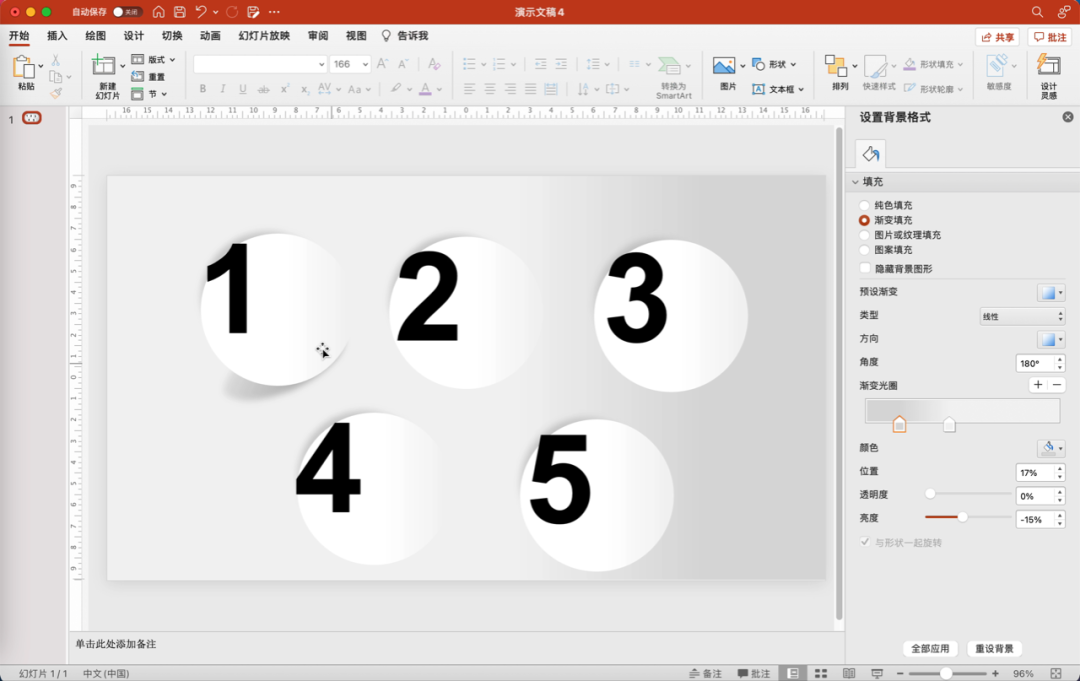Open the gradient stop Color dropdown
Image resolution: width=1080 pixels, height=681 pixels.
1051,448
